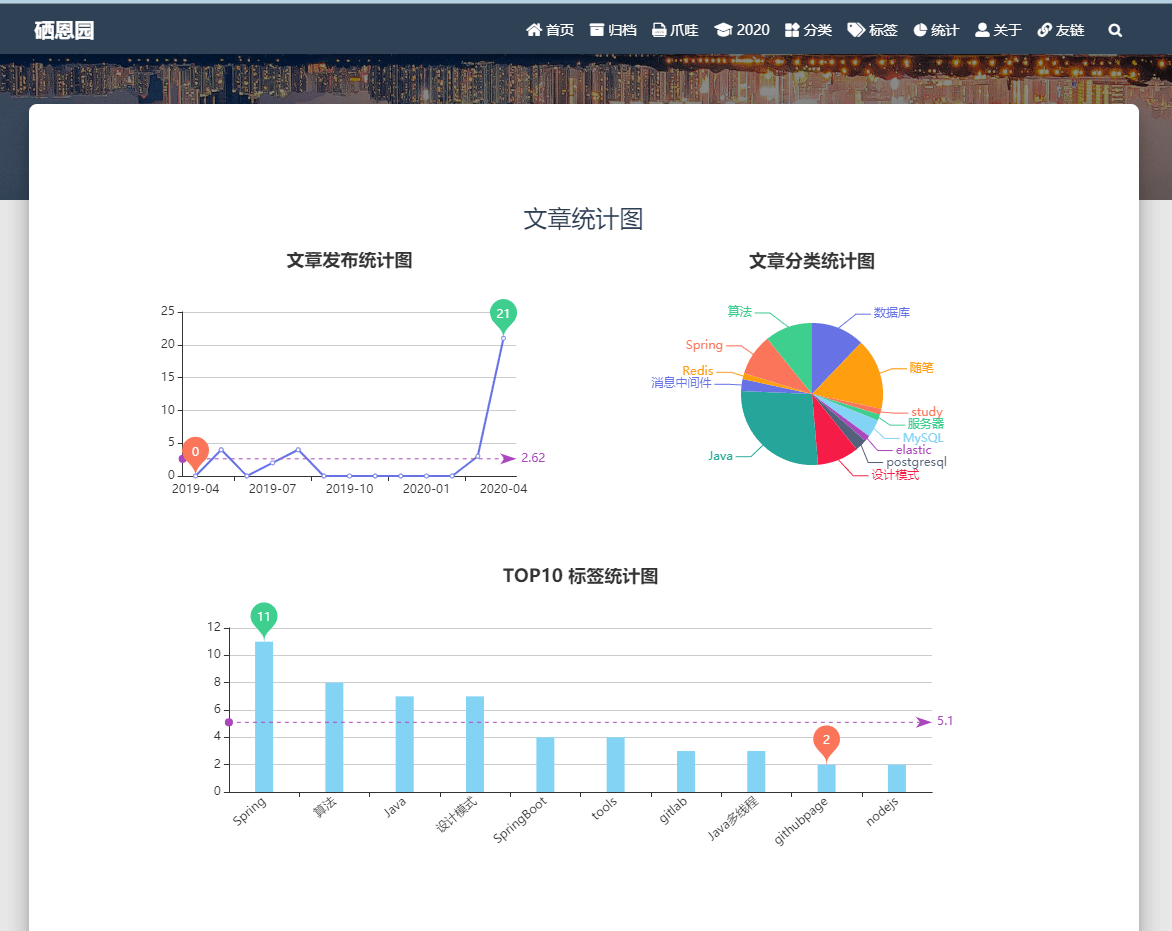
Task: Click the pie chart icon beside 统计
Action: (920, 30)
